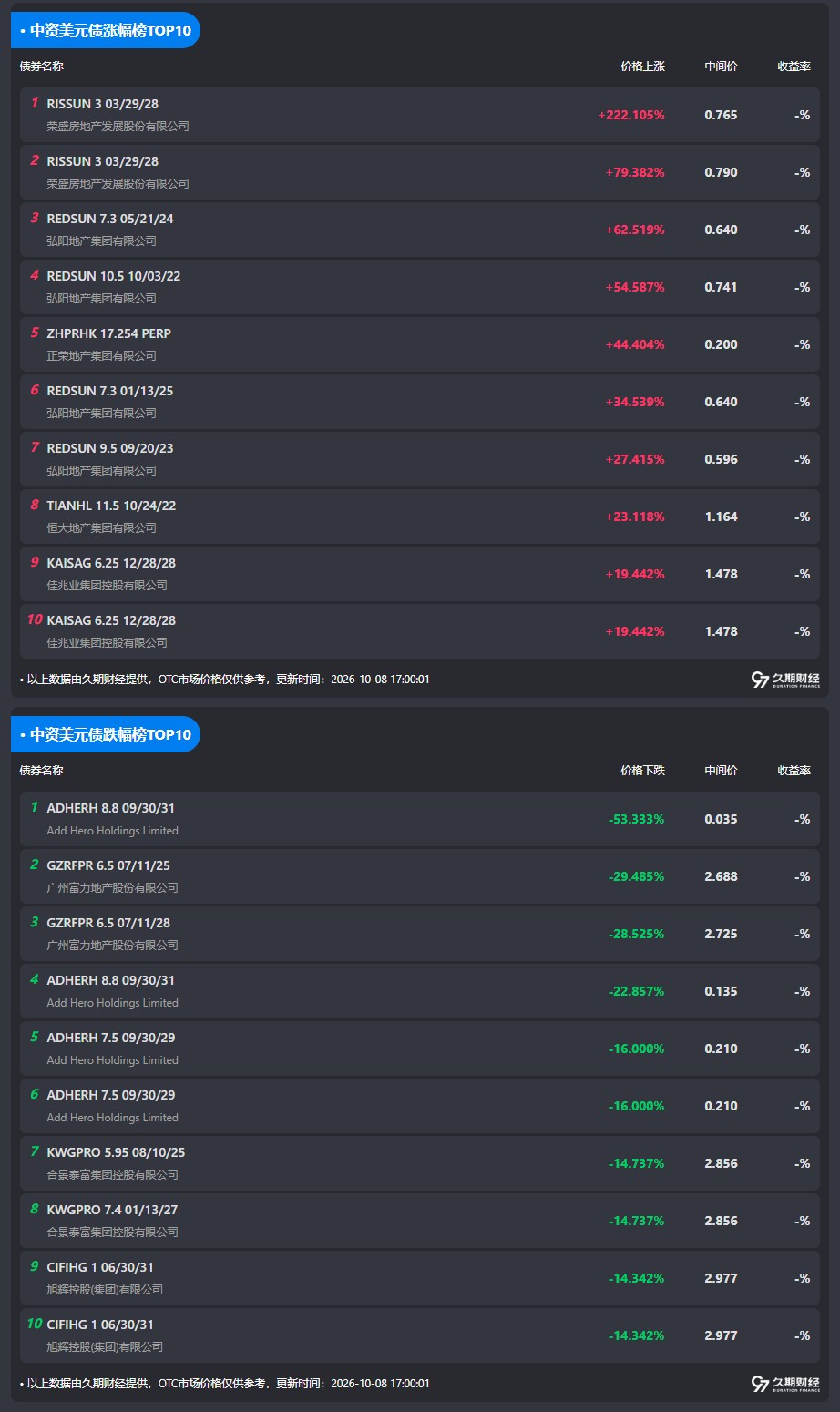Click the 0.035 mid price value
The width and height of the screenshot is (840, 1412).
click(721, 820)
